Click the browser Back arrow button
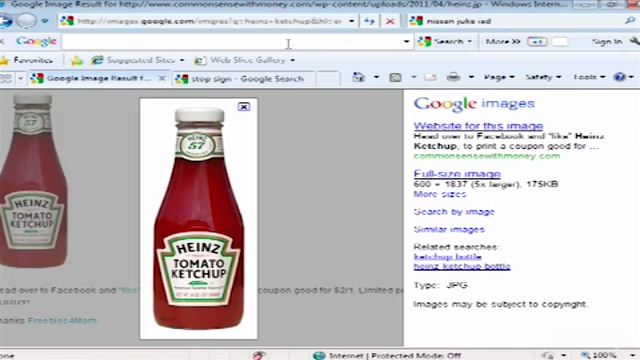Image resolution: width=640 pixels, height=360 pixels. click(x=5, y=21)
